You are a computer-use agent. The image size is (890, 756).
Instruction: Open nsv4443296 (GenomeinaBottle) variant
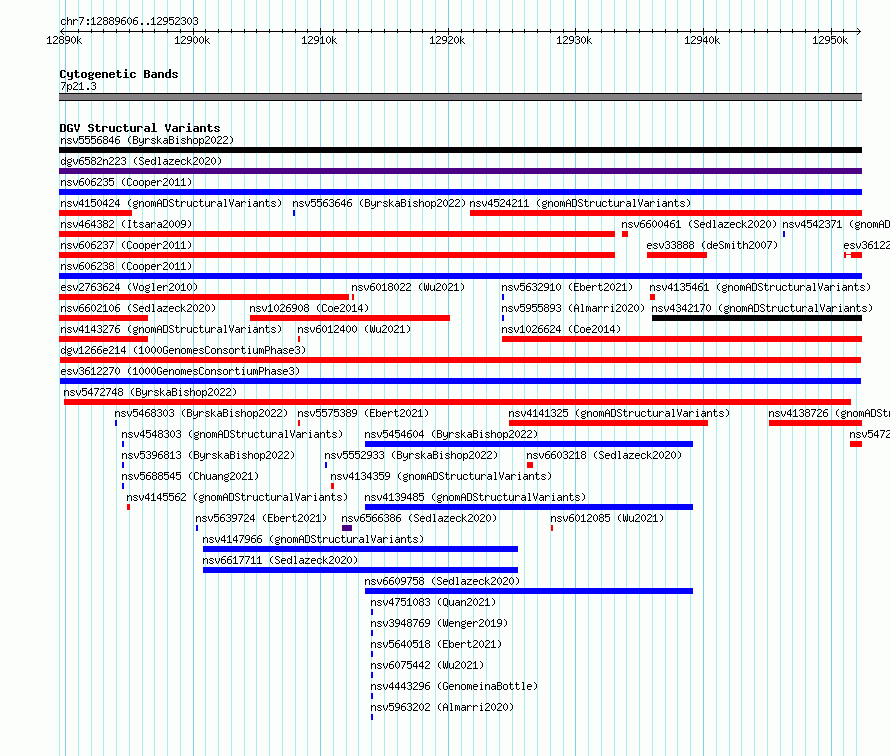point(454,686)
